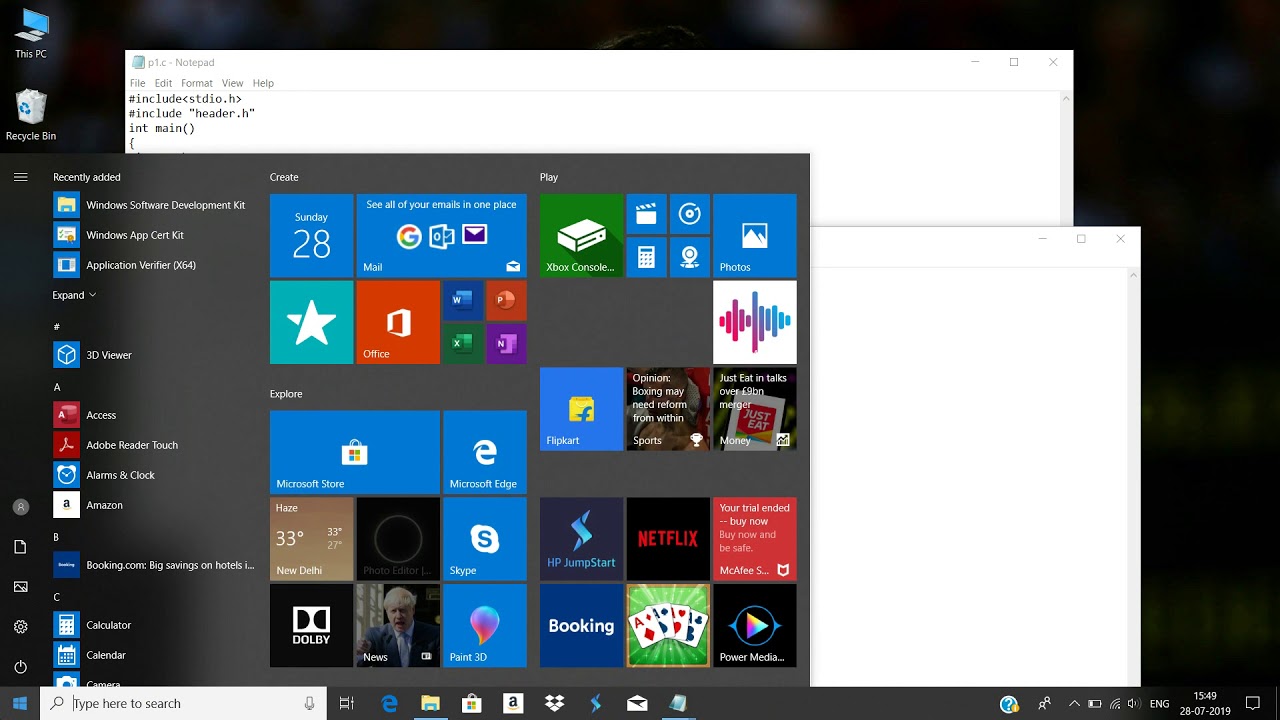The width and height of the screenshot is (1280, 720).
Task: Expand the Recently added list
Action: (74, 295)
